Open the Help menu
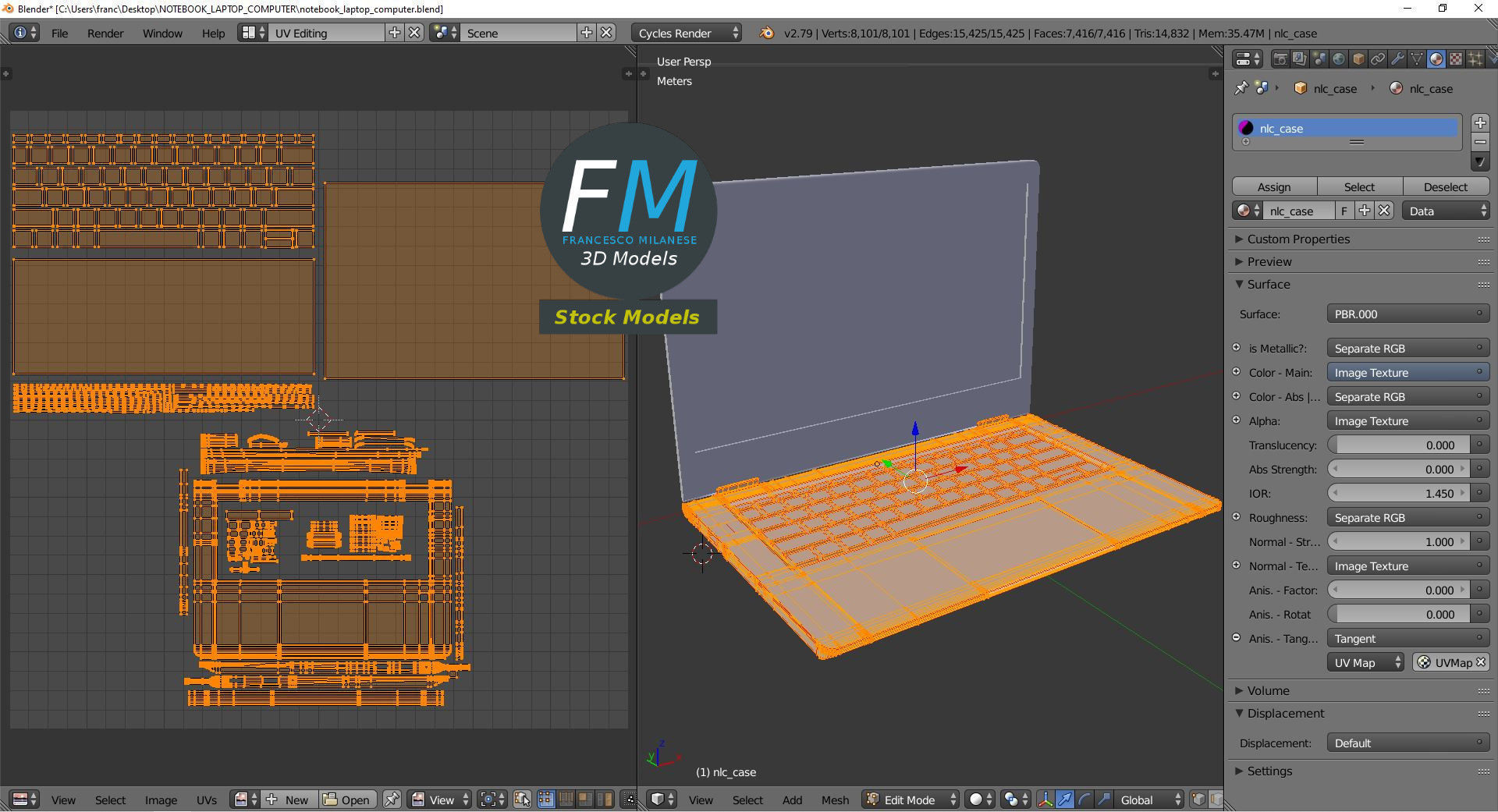The image size is (1498, 812). [x=213, y=33]
